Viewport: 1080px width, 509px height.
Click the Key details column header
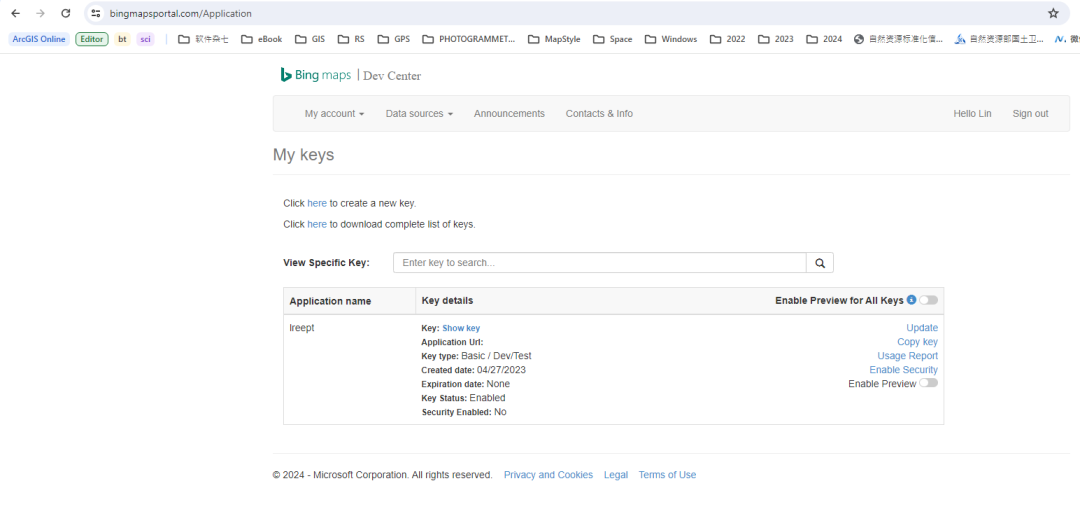pyautogui.click(x=447, y=300)
